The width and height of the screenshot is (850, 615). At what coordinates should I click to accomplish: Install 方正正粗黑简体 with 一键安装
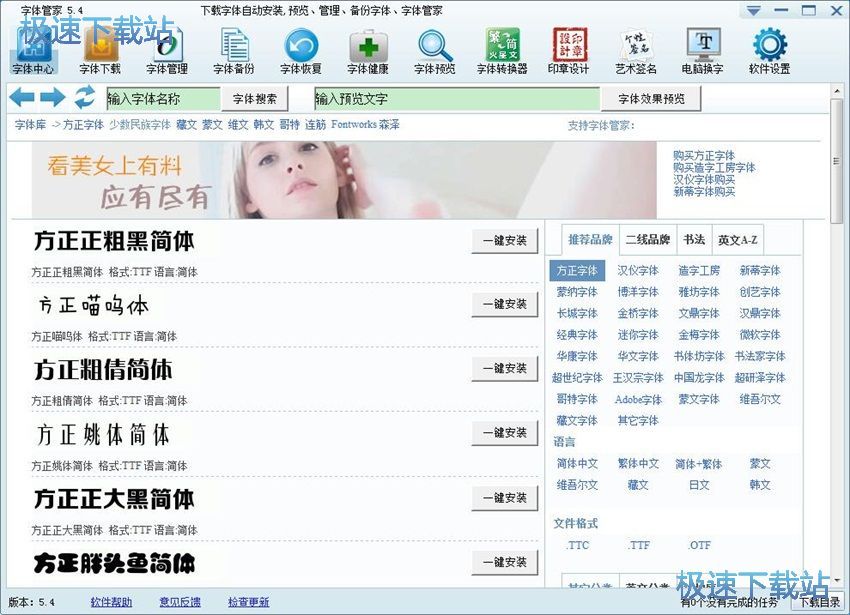505,241
